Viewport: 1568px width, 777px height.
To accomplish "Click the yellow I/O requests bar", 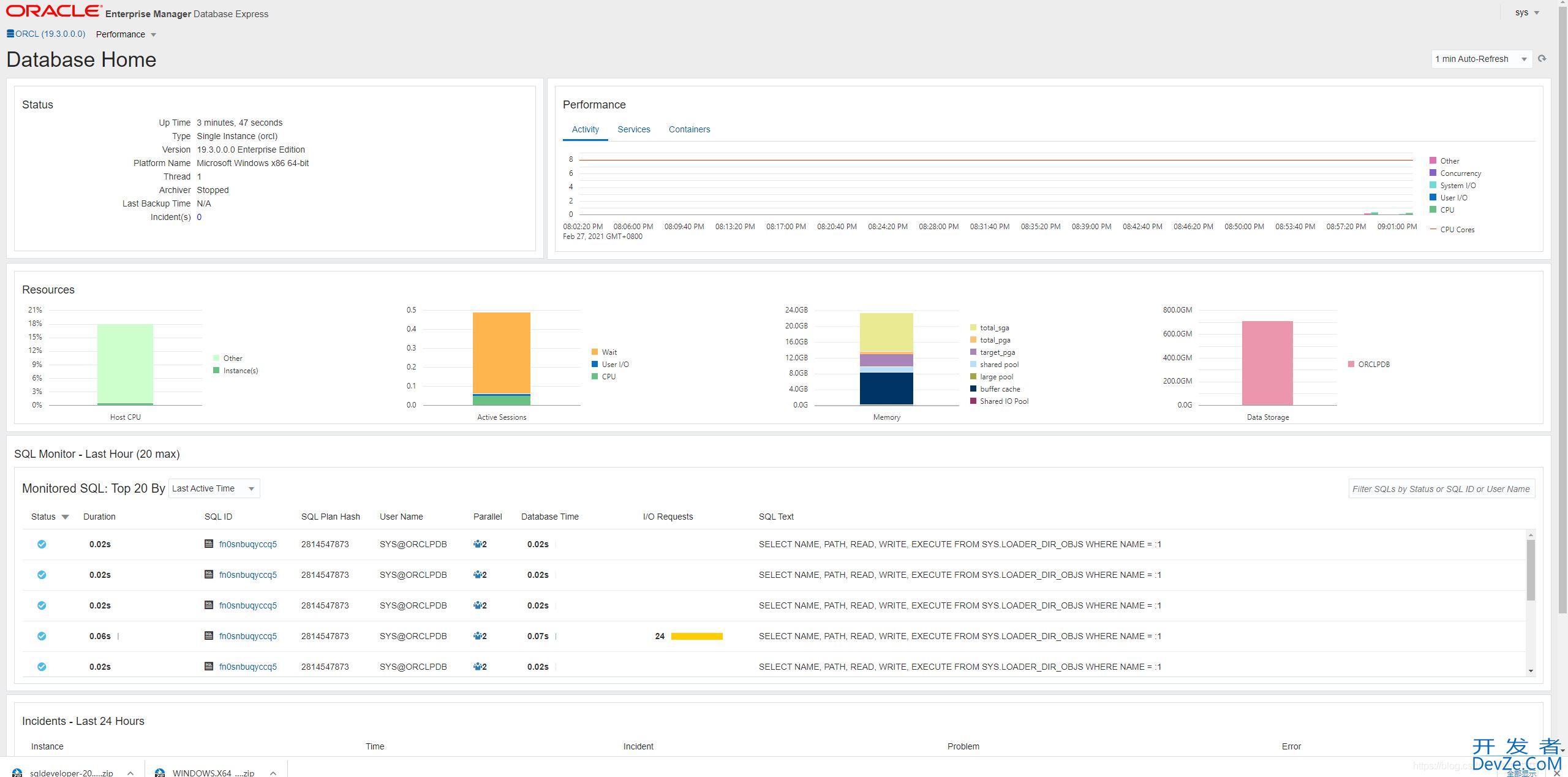I will pos(697,636).
